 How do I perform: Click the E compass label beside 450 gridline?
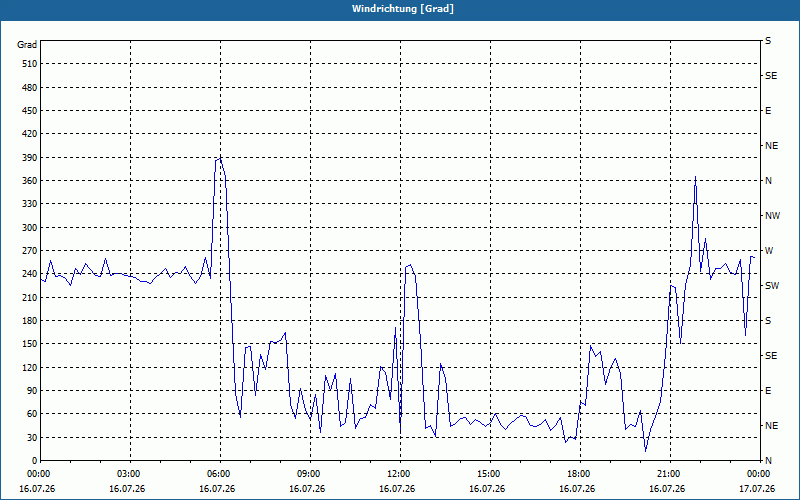pyautogui.click(x=768, y=111)
